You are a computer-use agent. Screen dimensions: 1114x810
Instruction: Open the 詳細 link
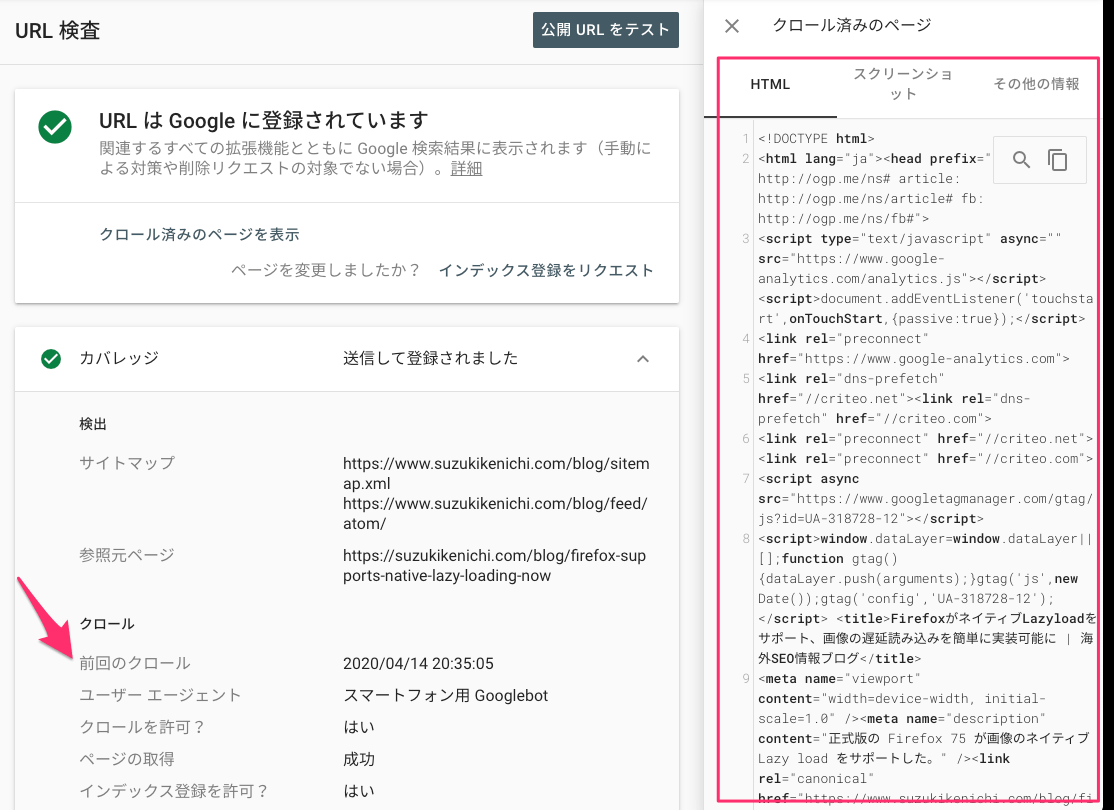(x=466, y=168)
